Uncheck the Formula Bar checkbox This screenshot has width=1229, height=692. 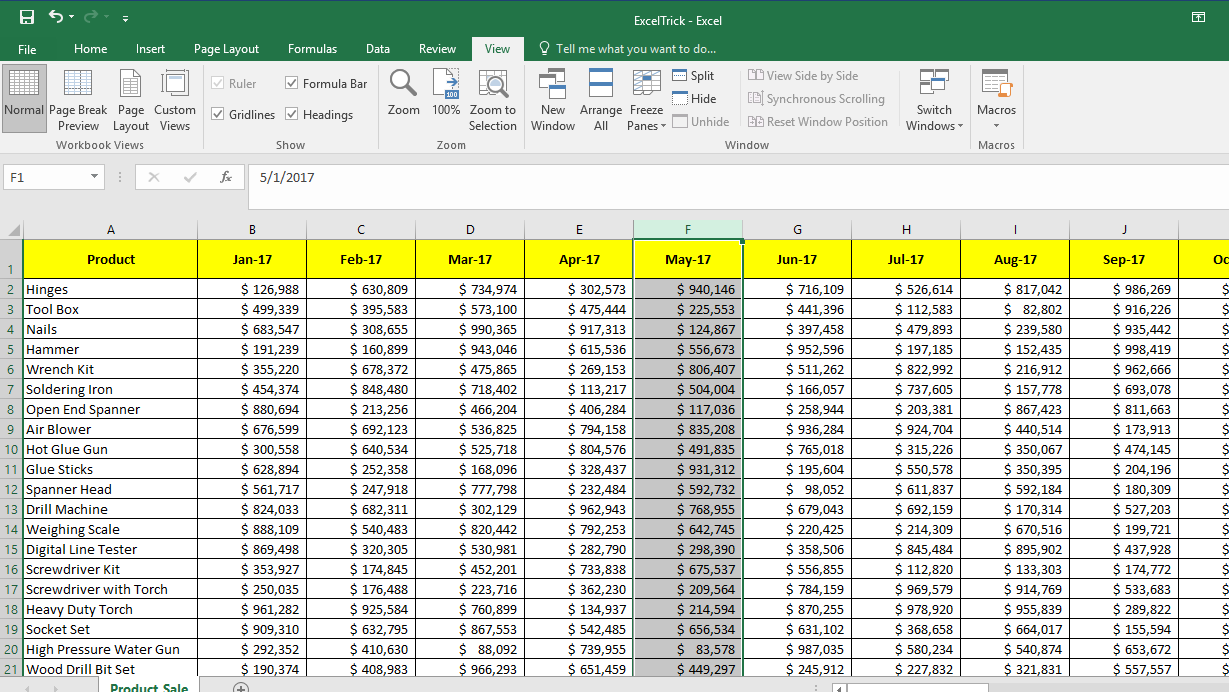pos(292,84)
